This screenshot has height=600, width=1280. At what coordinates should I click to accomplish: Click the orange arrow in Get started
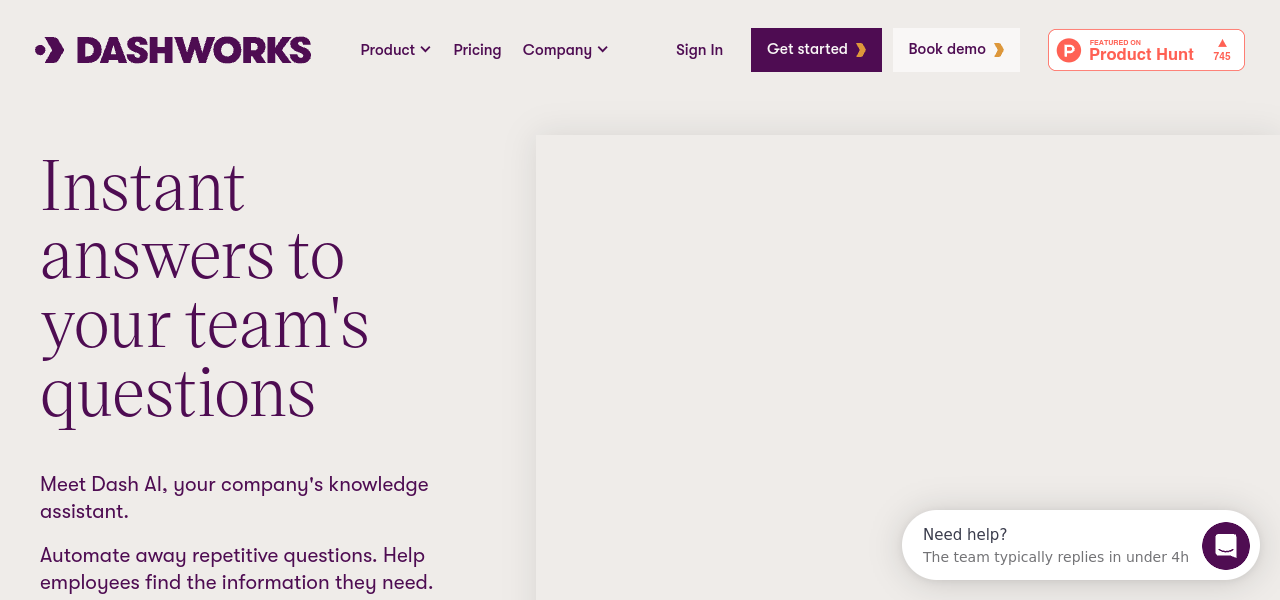861,50
